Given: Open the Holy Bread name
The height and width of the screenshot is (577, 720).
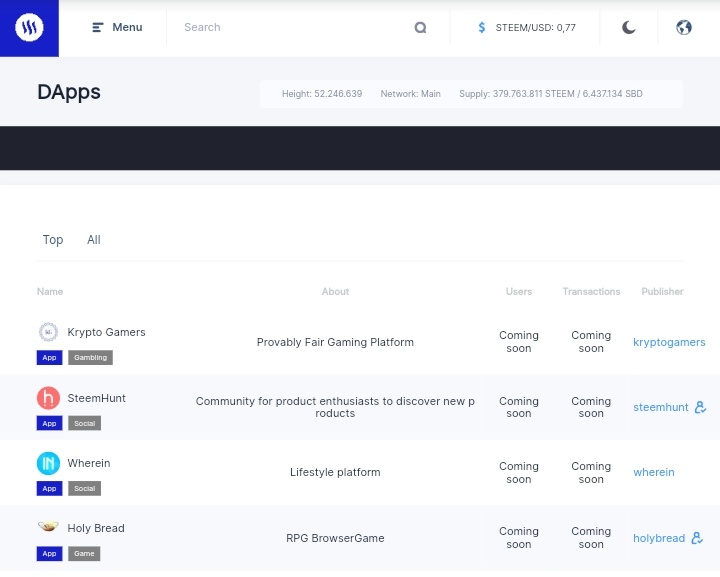Looking at the screenshot, I should click(x=96, y=528).
